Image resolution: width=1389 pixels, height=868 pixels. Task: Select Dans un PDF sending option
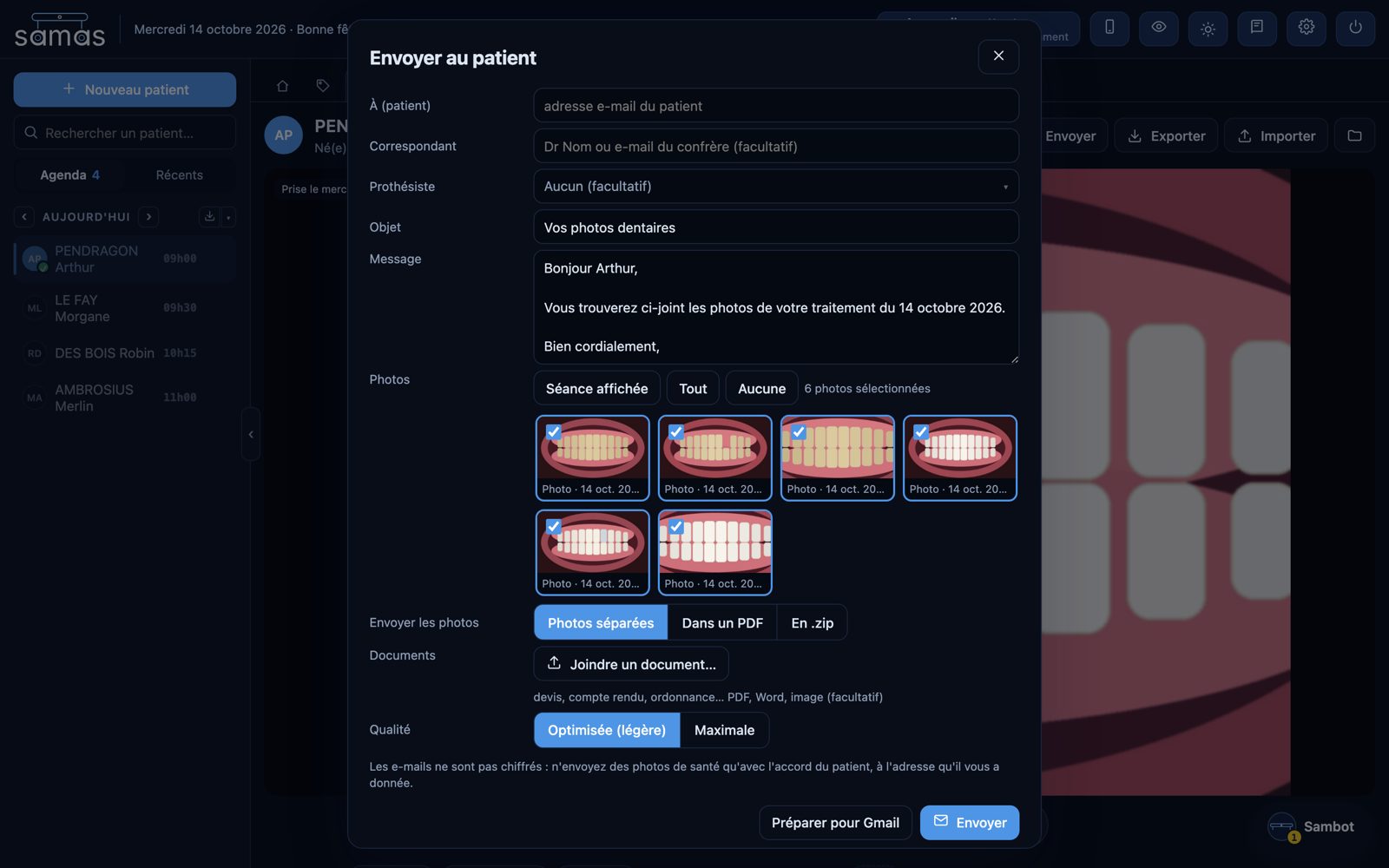[722, 623]
